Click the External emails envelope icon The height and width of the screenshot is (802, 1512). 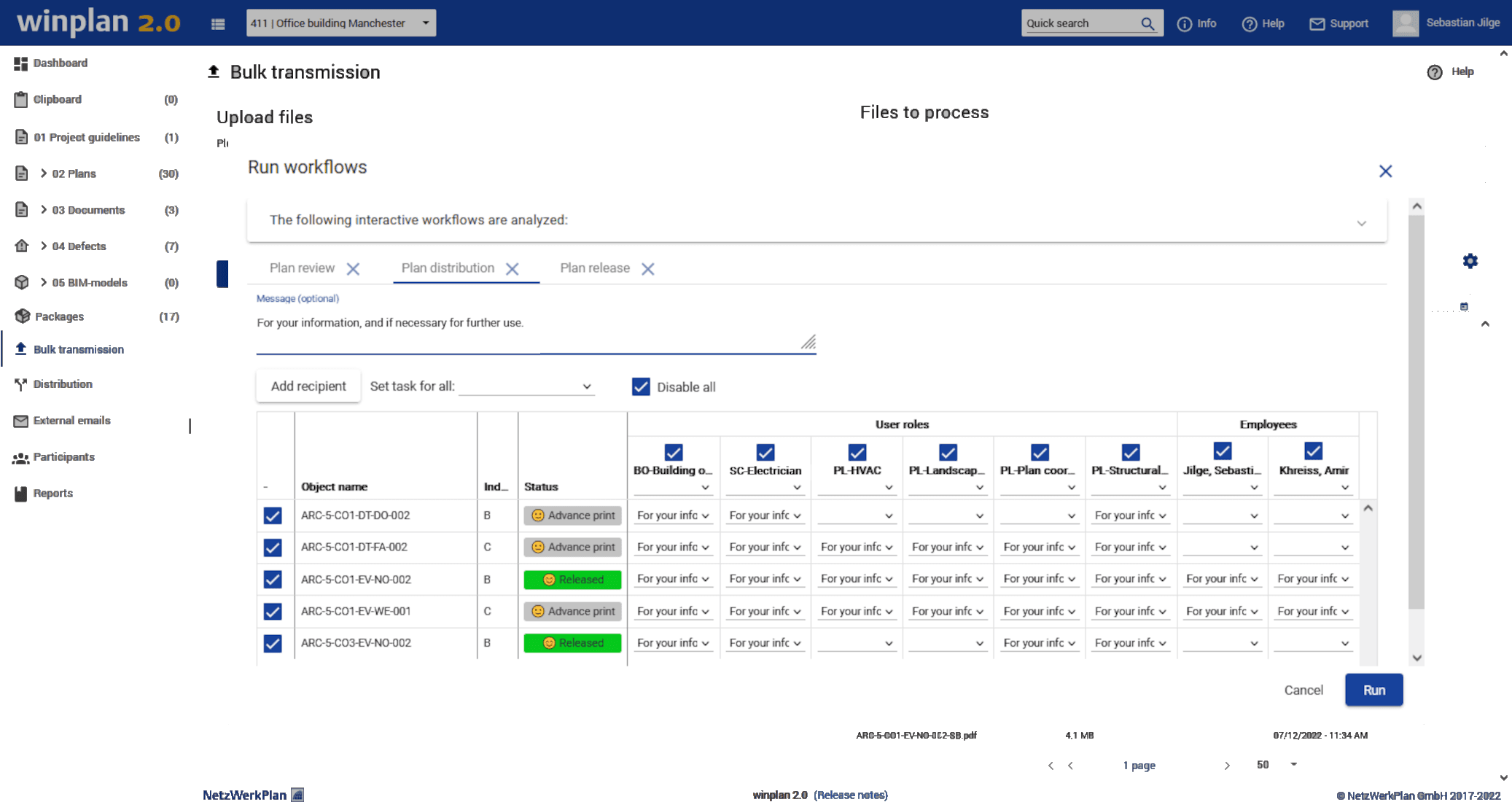[x=20, y=421]
